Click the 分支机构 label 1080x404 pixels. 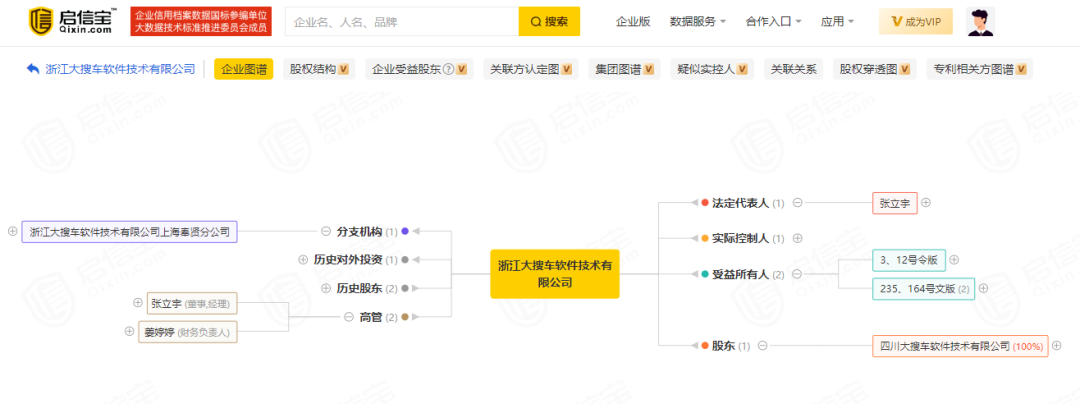point(359,231)
